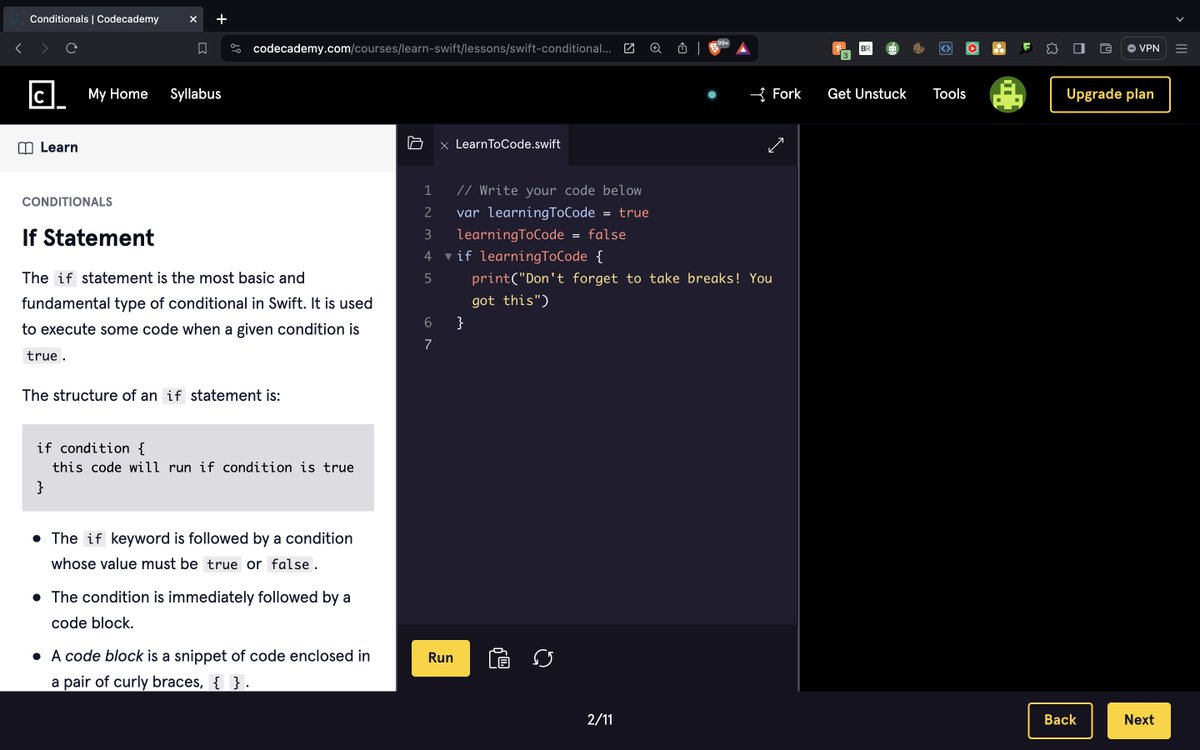
Task: Open the browser tab list dropdown chevron
Action: (x=1178, y=18)
